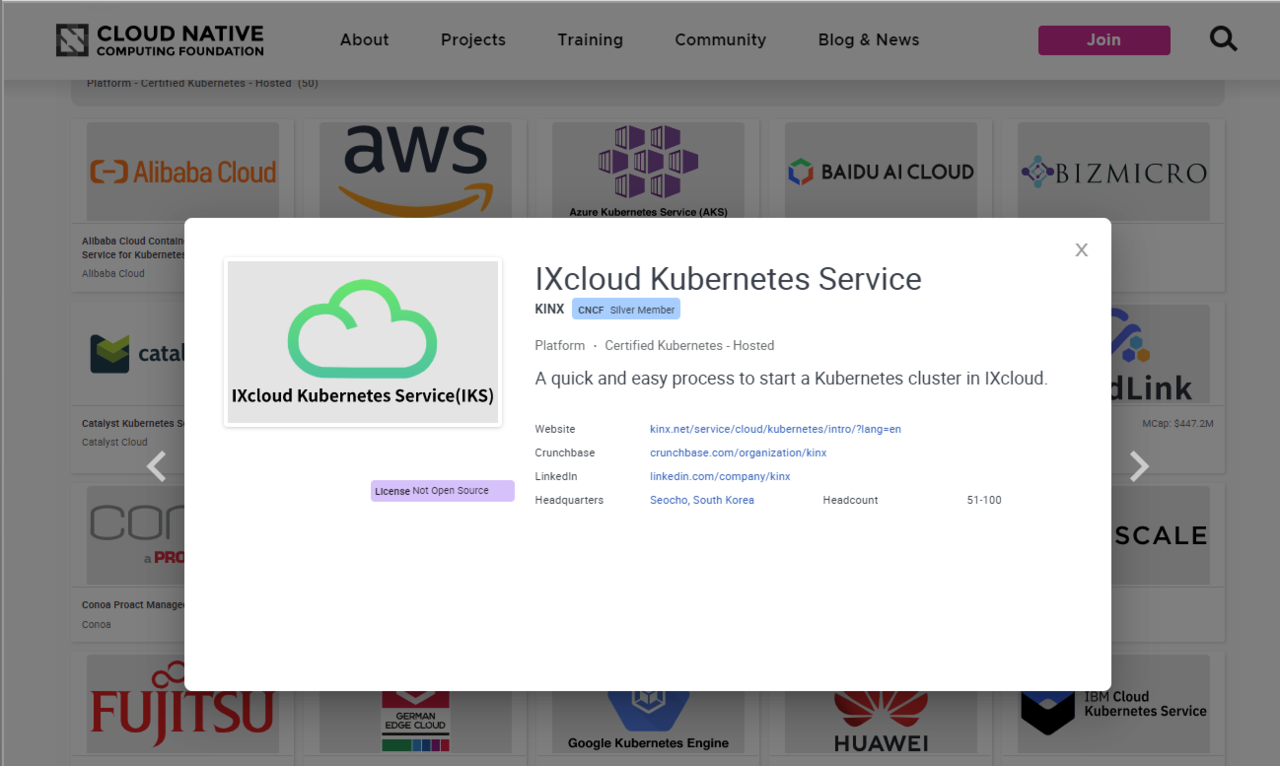Click the search magnifier icon
Screen dimensions: 1280x766
pyautogui.click(x=1223, y=40)
